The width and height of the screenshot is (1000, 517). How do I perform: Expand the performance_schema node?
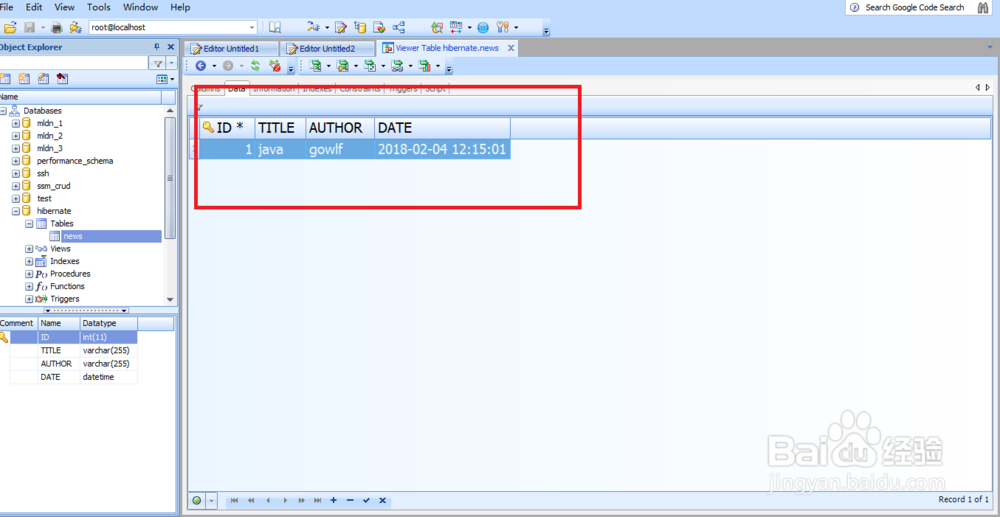pos(16,161)
